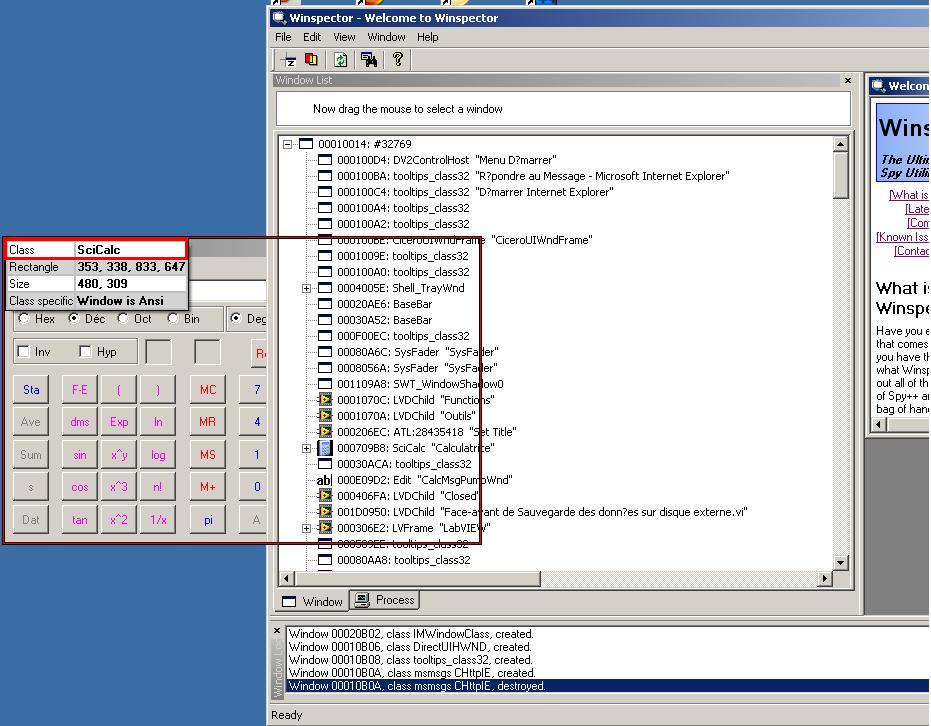Click the Process tab's computer icon
Screen dimensions: 931x726
(362, 600)
